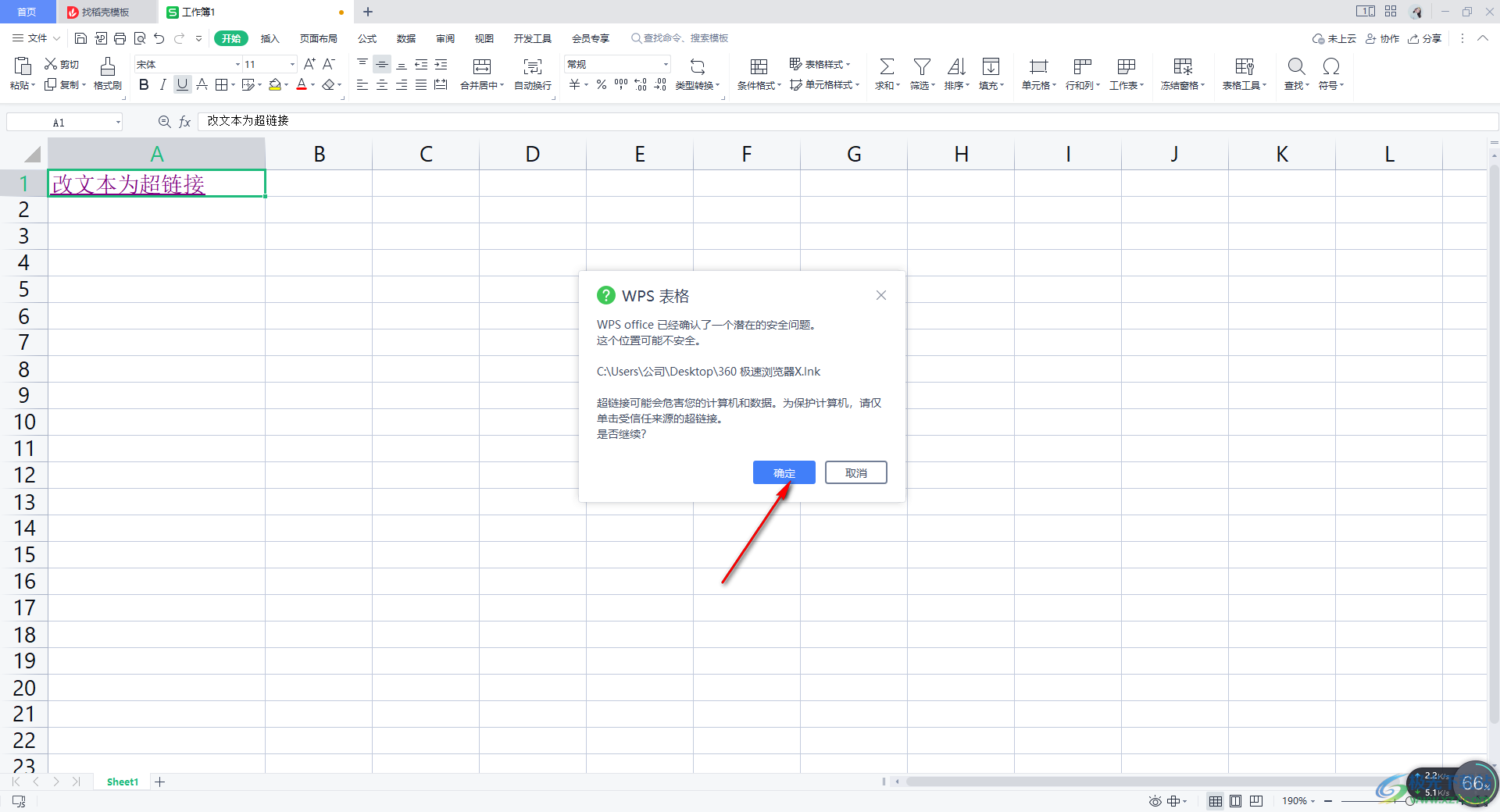Apply right horizontal alignment

coord(402,84)
